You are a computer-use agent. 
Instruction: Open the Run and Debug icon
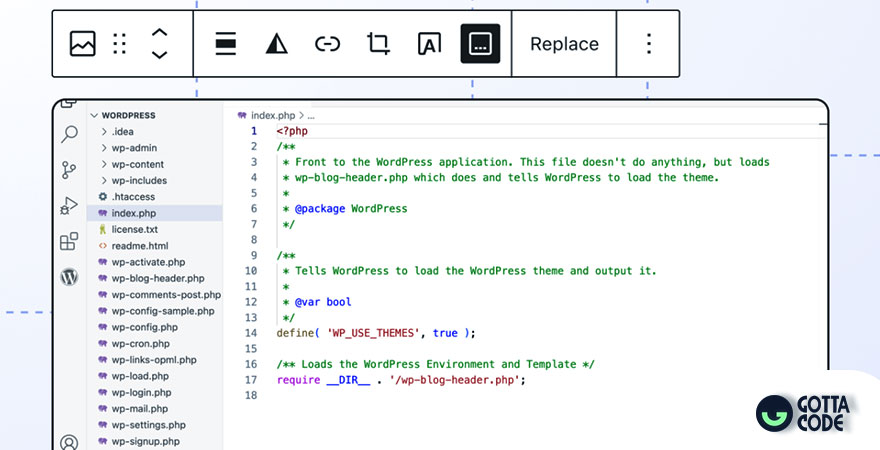click(x=69, y=206)
